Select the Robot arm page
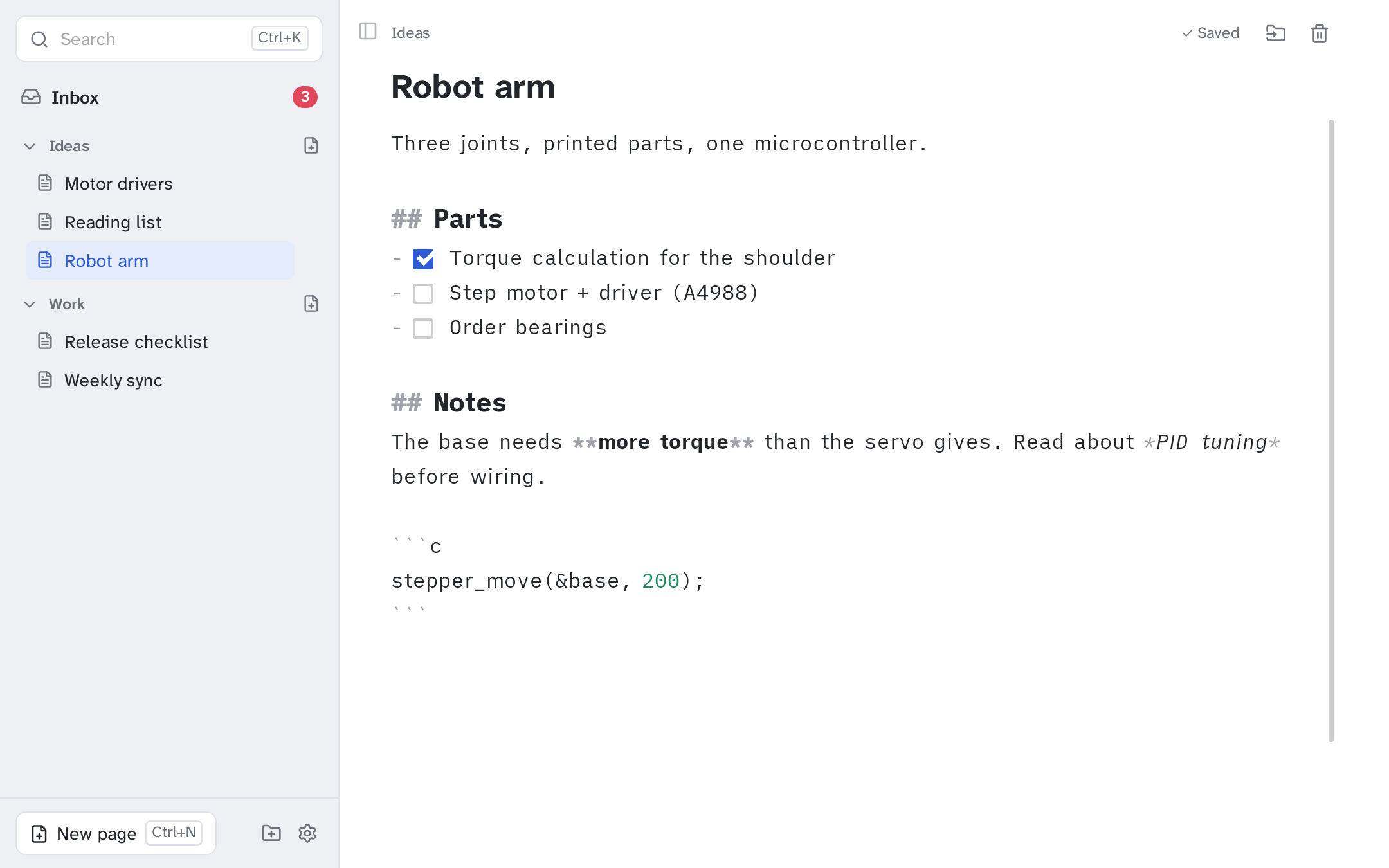The image size is (1389, 868). [x=160, y=260]
